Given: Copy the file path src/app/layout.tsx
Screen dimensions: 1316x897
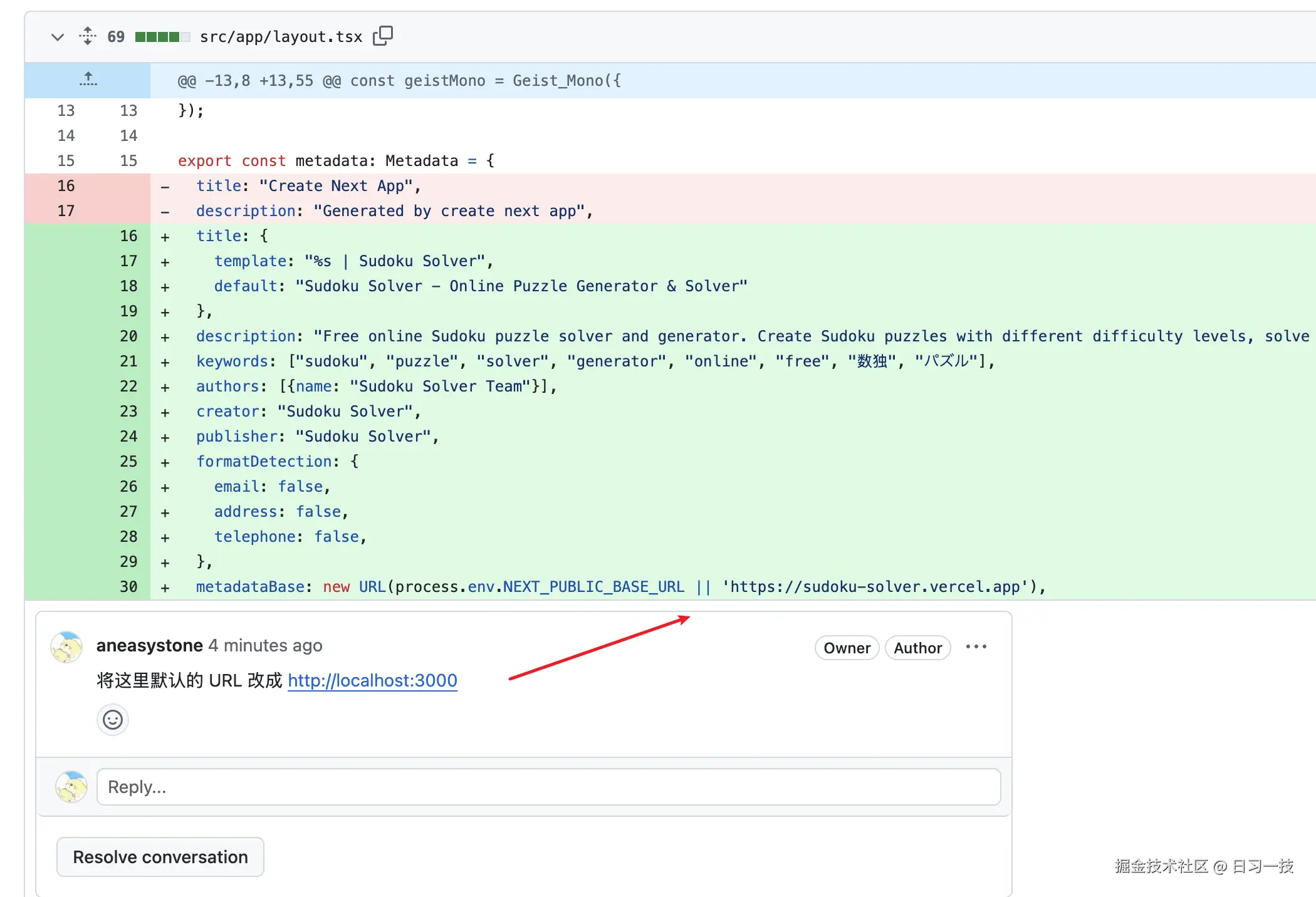Looking at the screenshot, I should pos(384,36).
